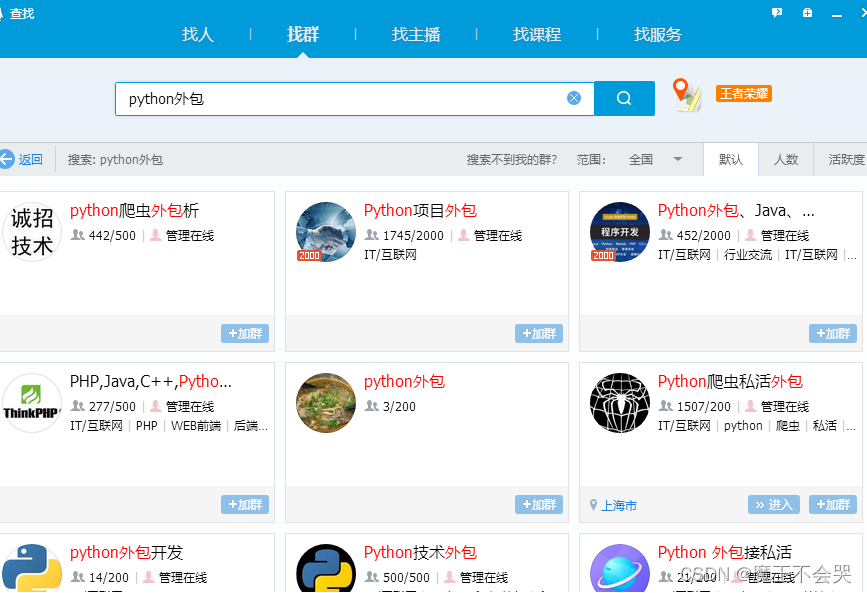Viewport: 867px width, 593px height.
Task: Click member count 1745/2000
Action: click(413, 236)
